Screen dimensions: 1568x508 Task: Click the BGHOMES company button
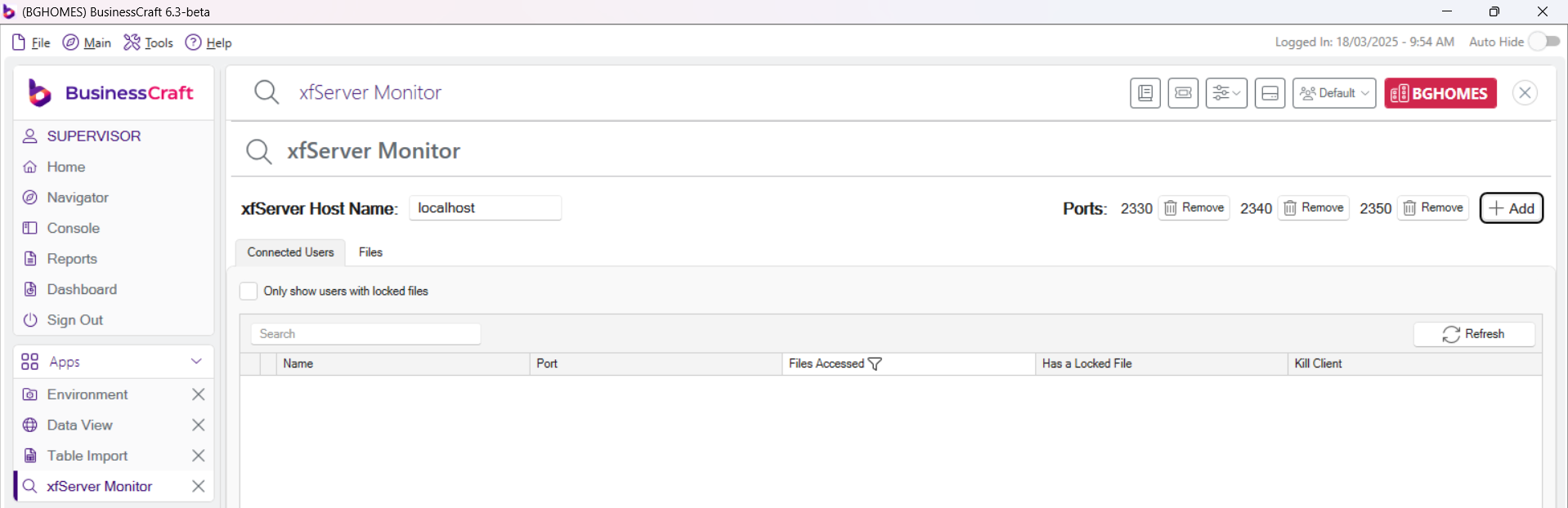click(x=1440, y=93)
